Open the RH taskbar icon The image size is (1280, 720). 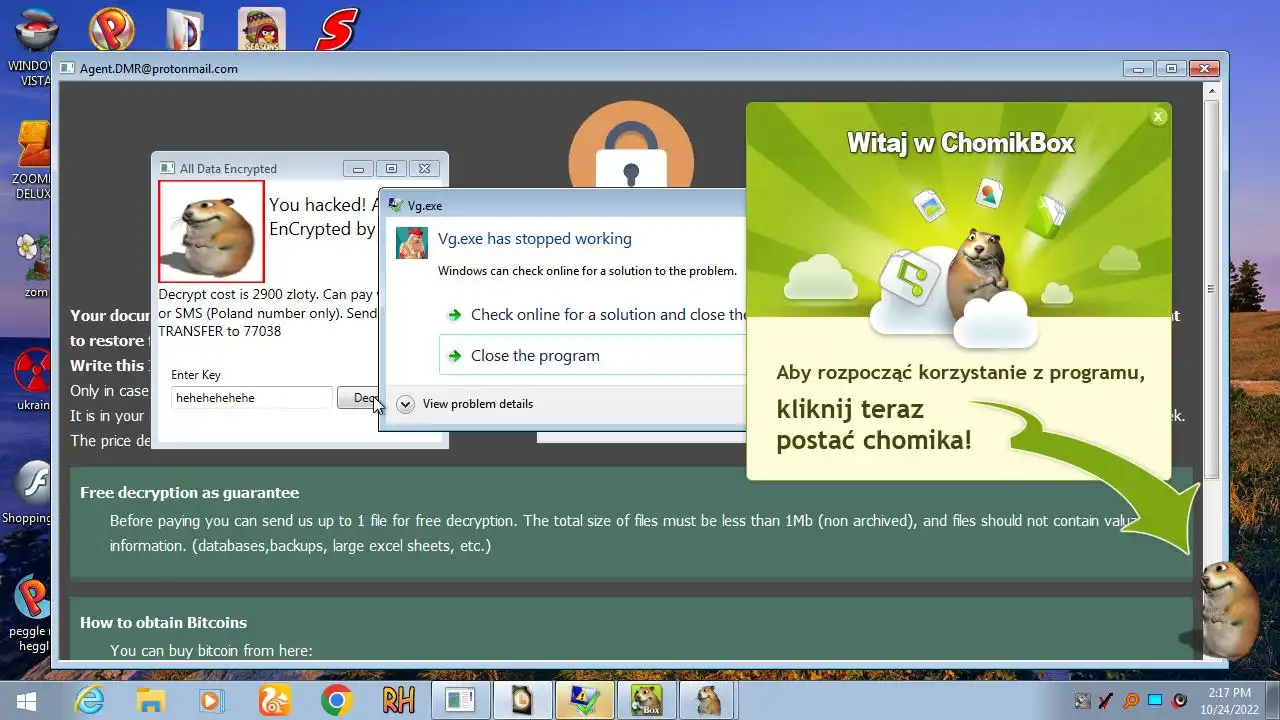tap(398, 700)
